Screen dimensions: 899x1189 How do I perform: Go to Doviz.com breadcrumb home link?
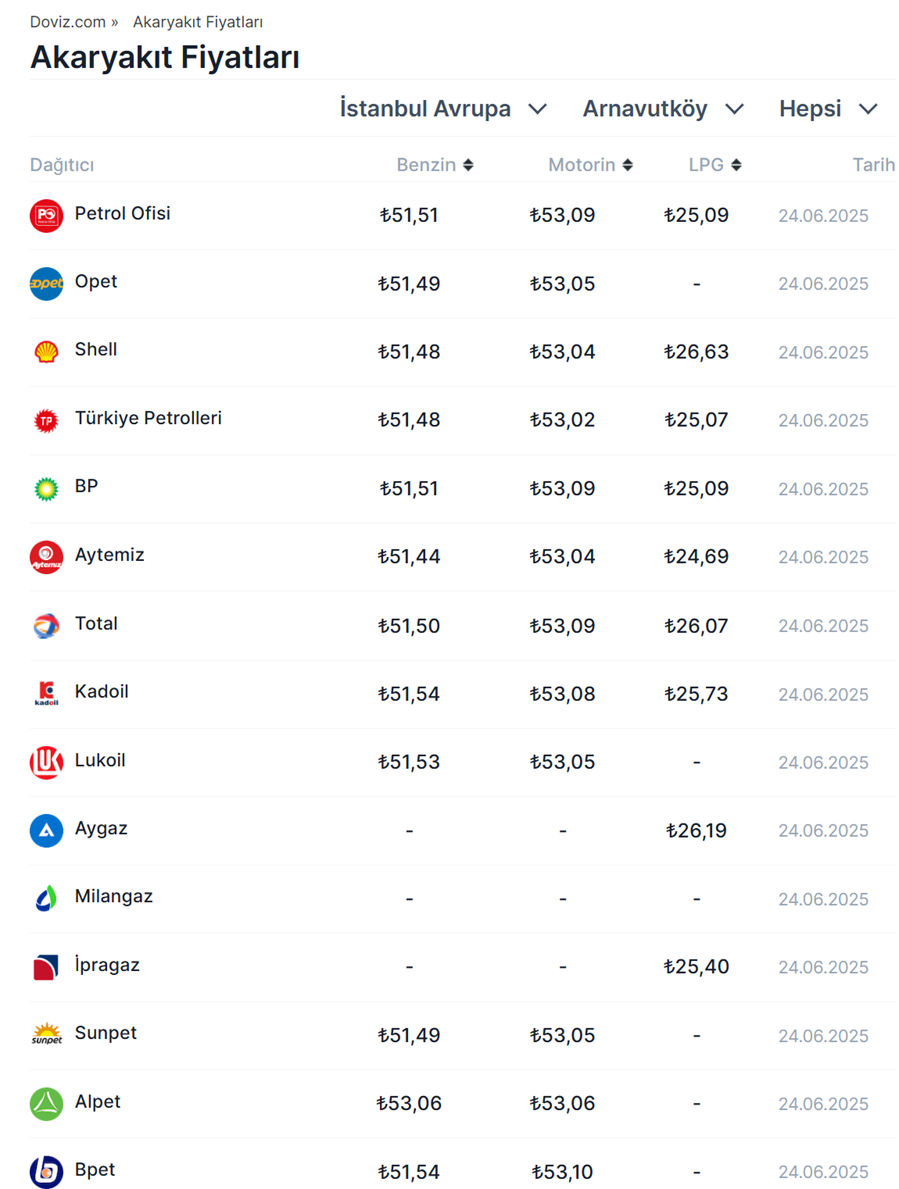(68, 22)
